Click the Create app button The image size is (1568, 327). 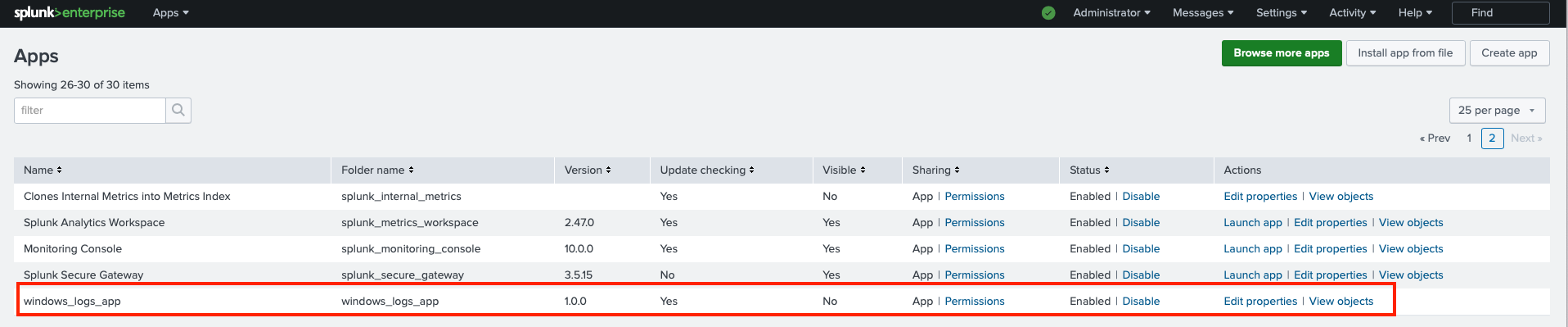(x=1509, y=53)
